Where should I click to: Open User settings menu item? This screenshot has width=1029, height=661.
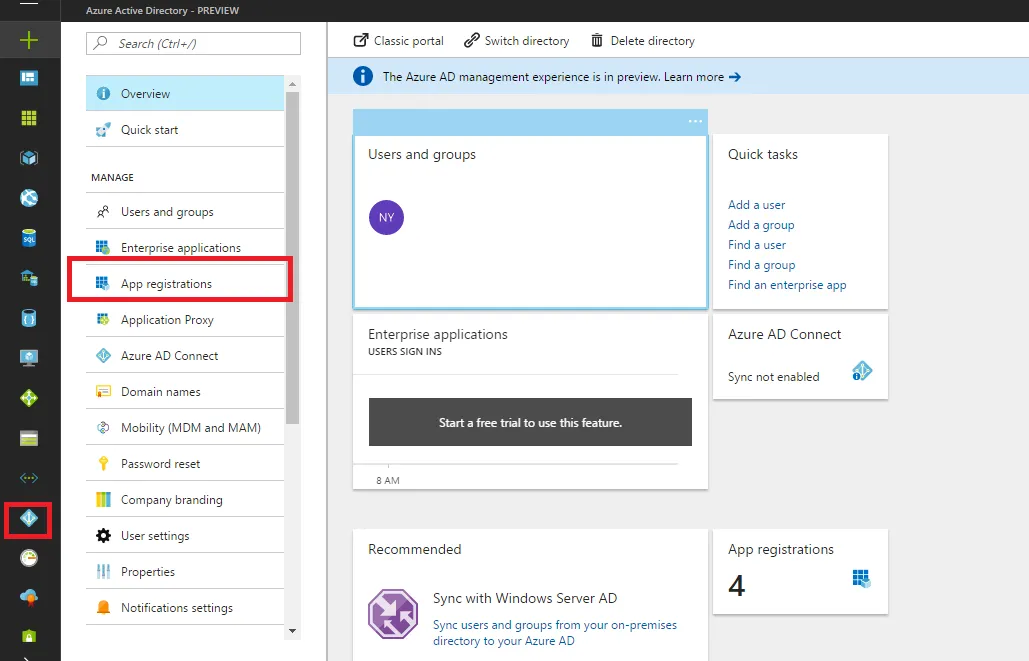[x=185, y=536]
